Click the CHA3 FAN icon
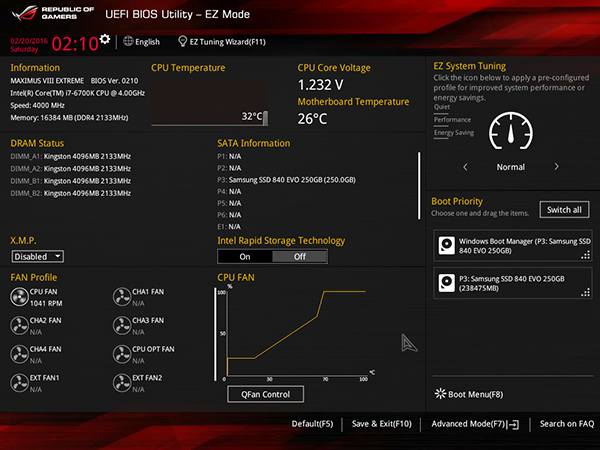 [122, 326]
